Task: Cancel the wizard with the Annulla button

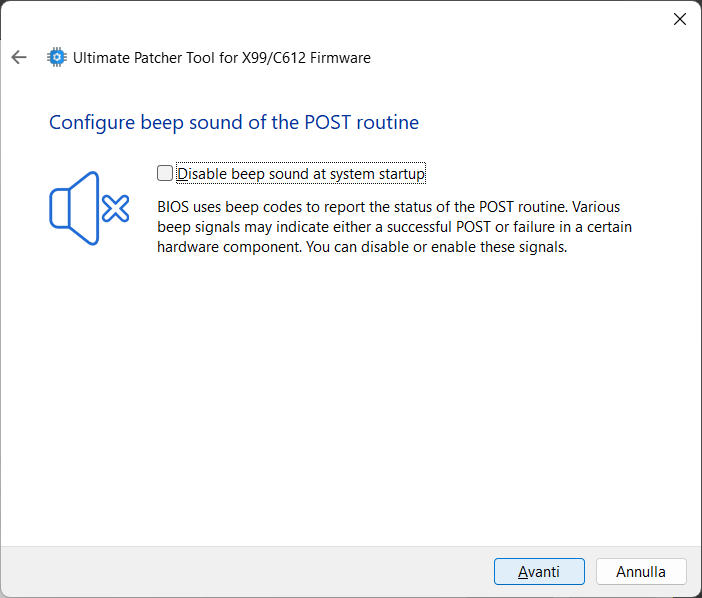Action: pyautogui.click(x=641, y=572)
